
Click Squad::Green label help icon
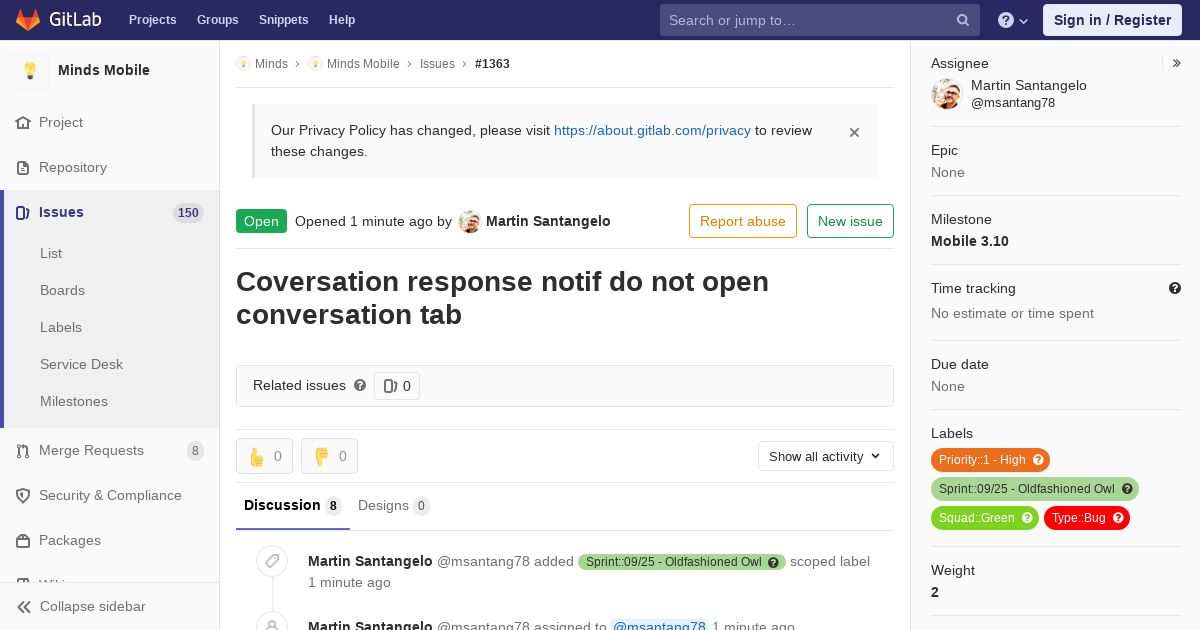[x=1027, y=518]
